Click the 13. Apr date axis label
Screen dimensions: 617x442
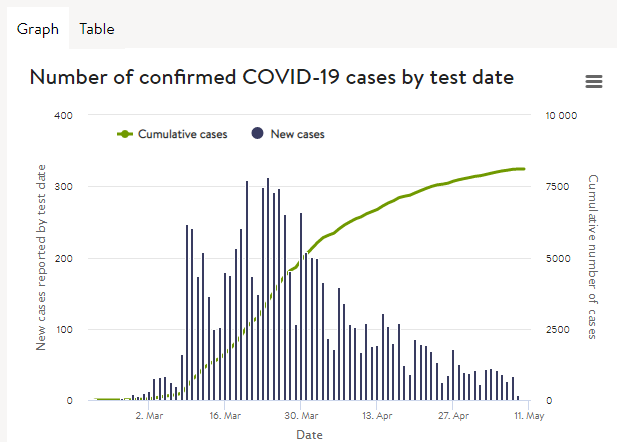[x=377, y=416]
